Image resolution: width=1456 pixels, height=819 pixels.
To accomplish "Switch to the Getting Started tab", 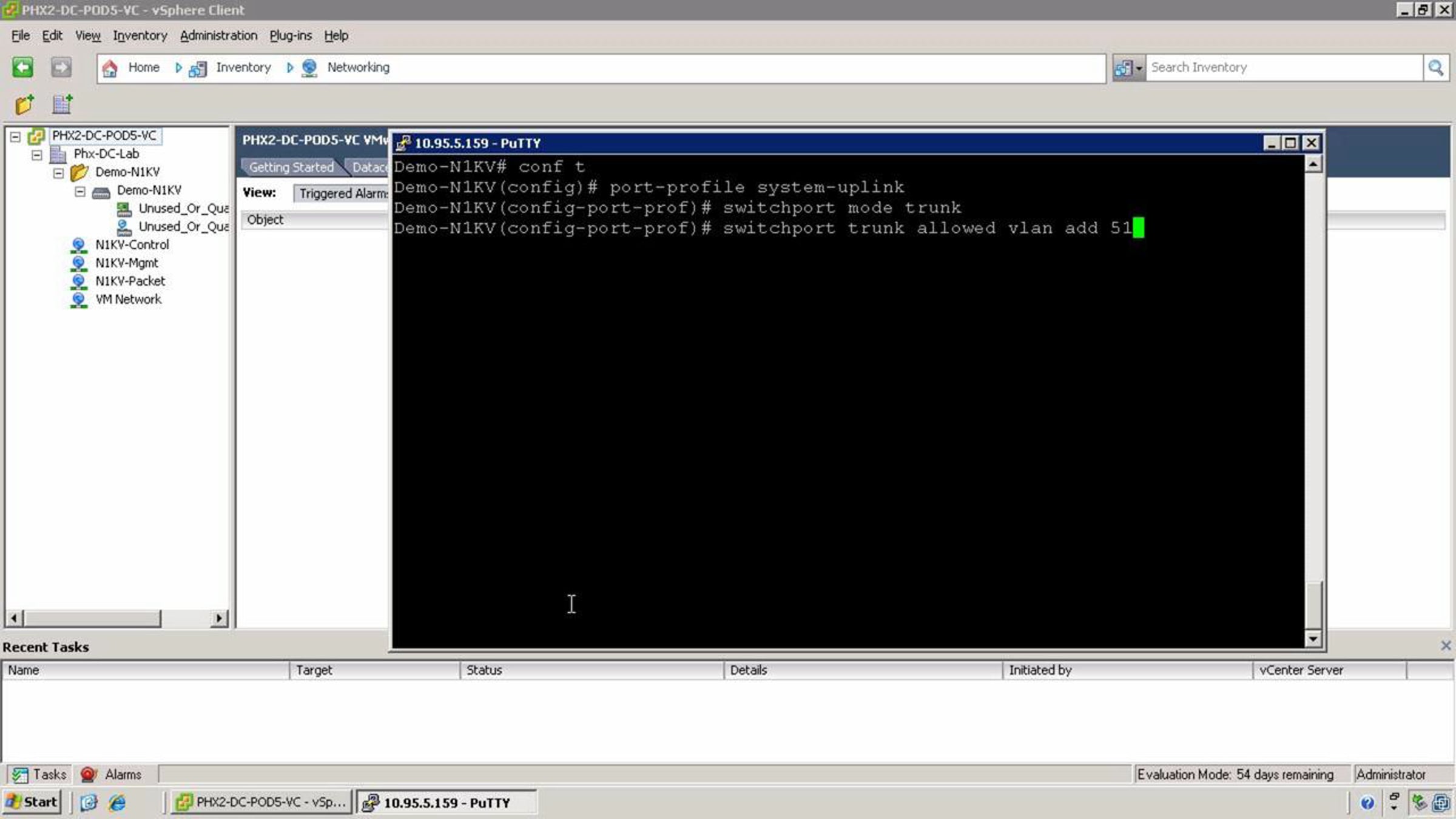I will click(x=291, y=167).
